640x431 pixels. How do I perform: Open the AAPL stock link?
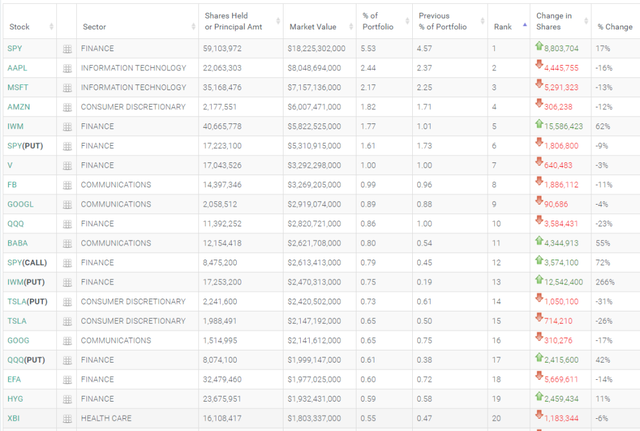click(17, 68)
